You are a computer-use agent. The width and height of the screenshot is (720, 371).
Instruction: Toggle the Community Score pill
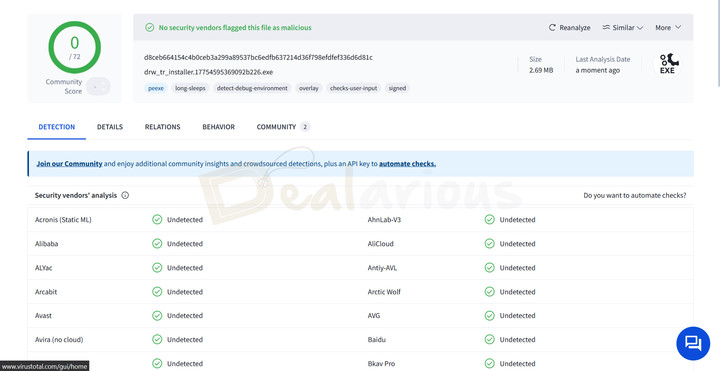(98, 86)
